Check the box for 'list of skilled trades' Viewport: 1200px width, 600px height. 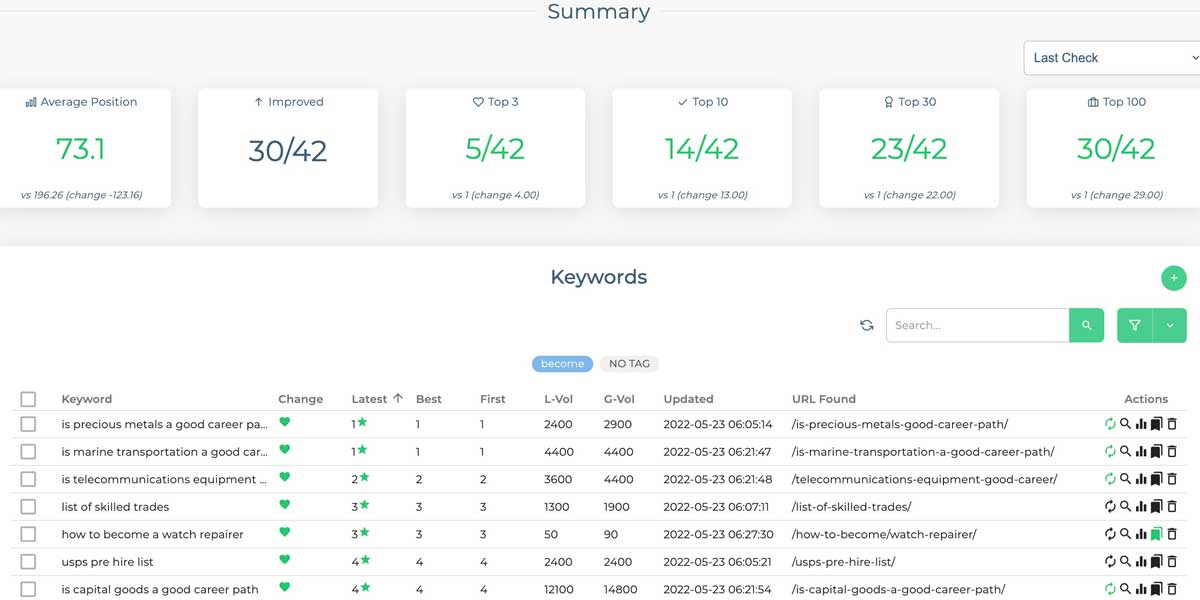tap(28, 507)
